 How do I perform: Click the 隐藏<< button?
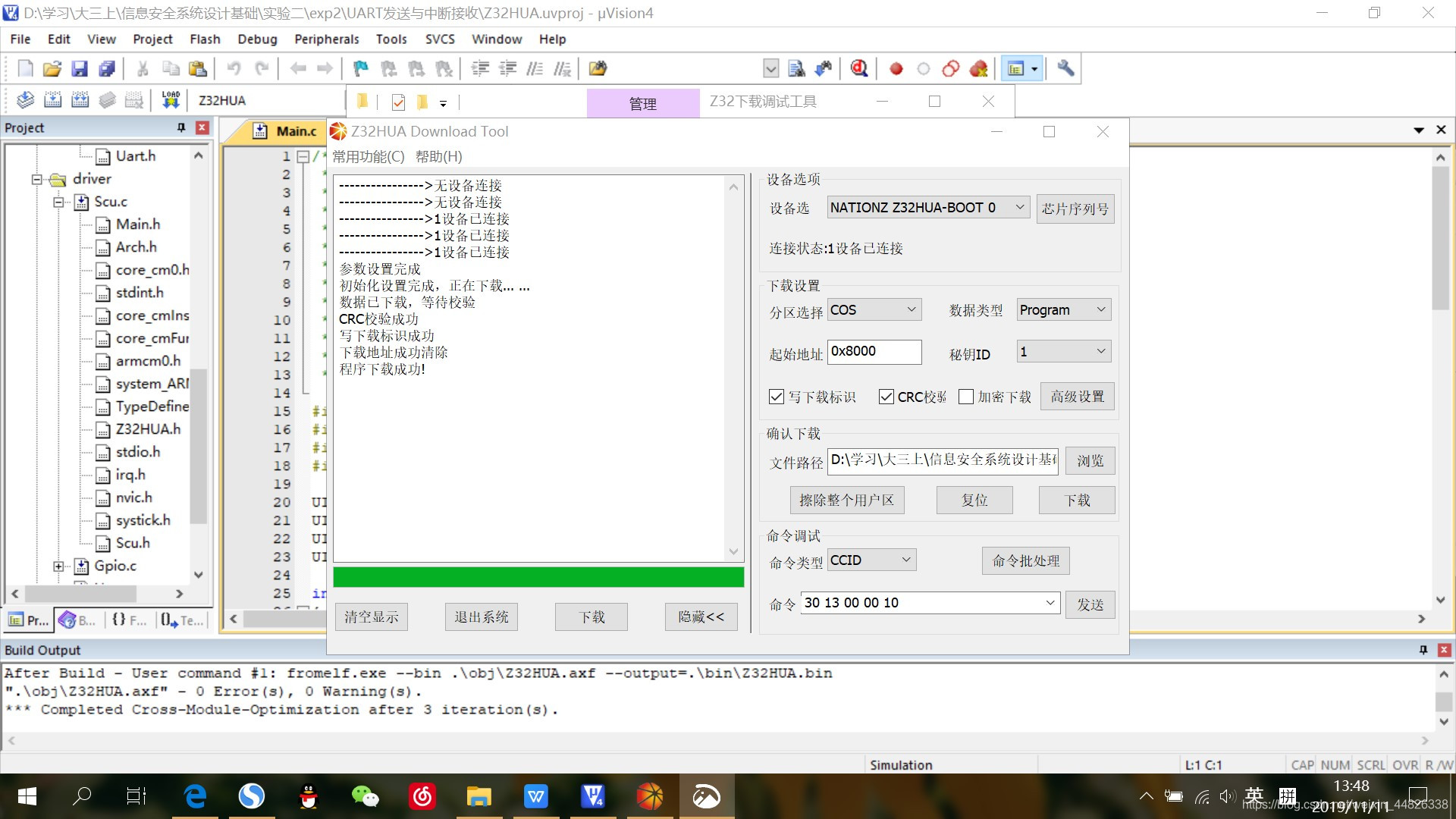point(701,617)
